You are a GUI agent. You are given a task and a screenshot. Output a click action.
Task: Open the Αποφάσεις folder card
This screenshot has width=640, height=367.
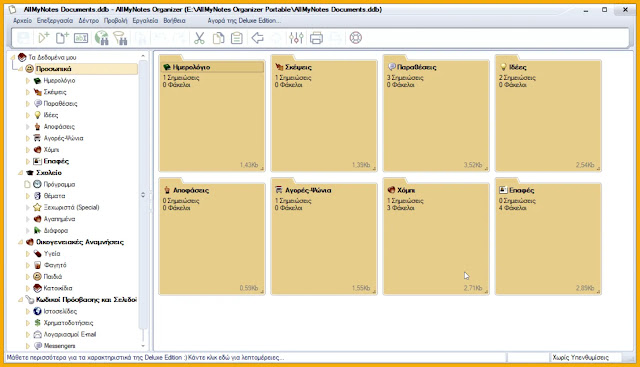(212, 236)
